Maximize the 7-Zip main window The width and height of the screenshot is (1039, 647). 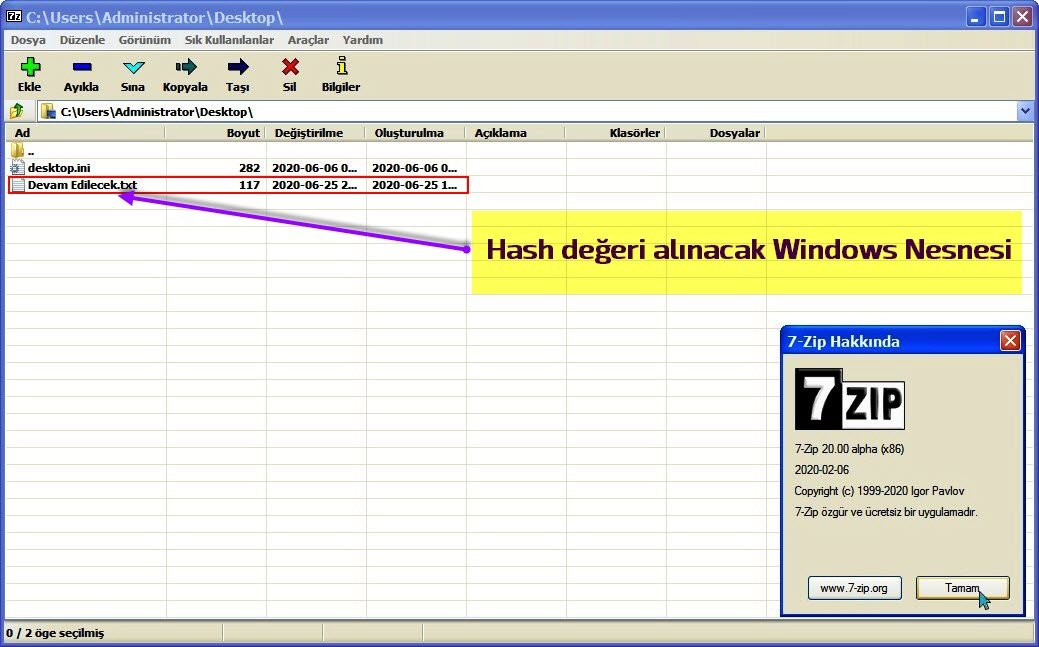(999, 17)
